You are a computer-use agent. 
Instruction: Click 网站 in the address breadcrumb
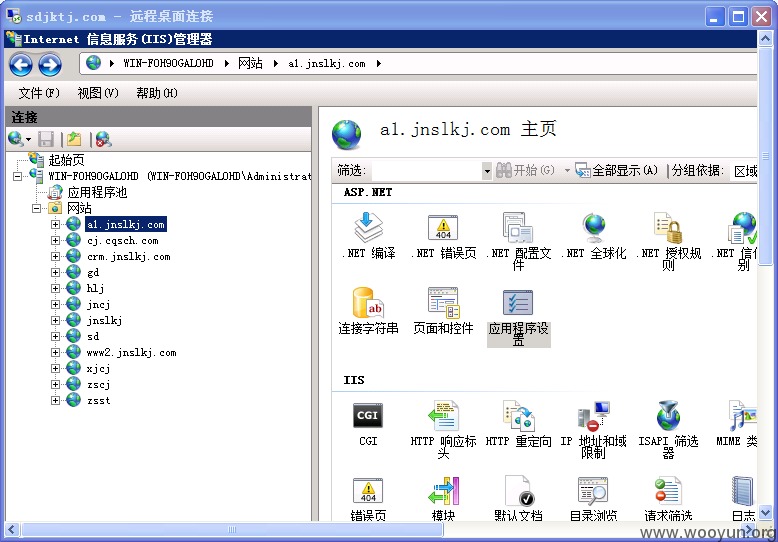pos(250,64)
